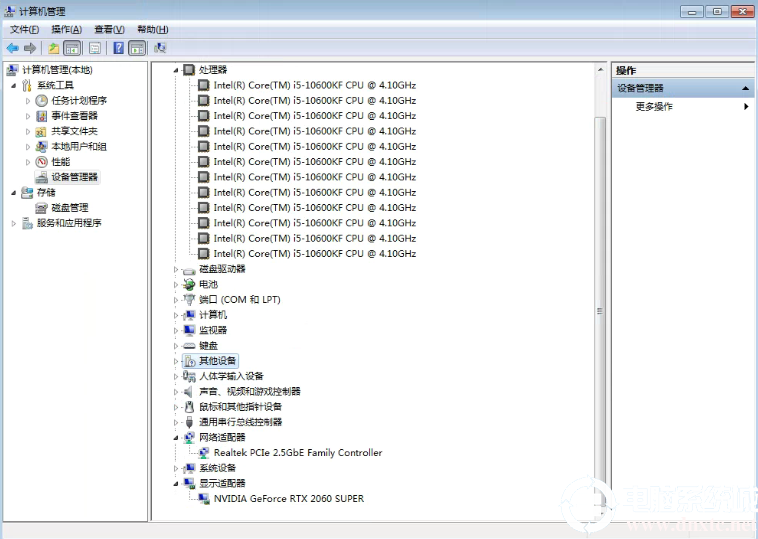Collapse the 处理器 category
The height and width of the screenshot is (539, 758).
click(x=176, y=71)
